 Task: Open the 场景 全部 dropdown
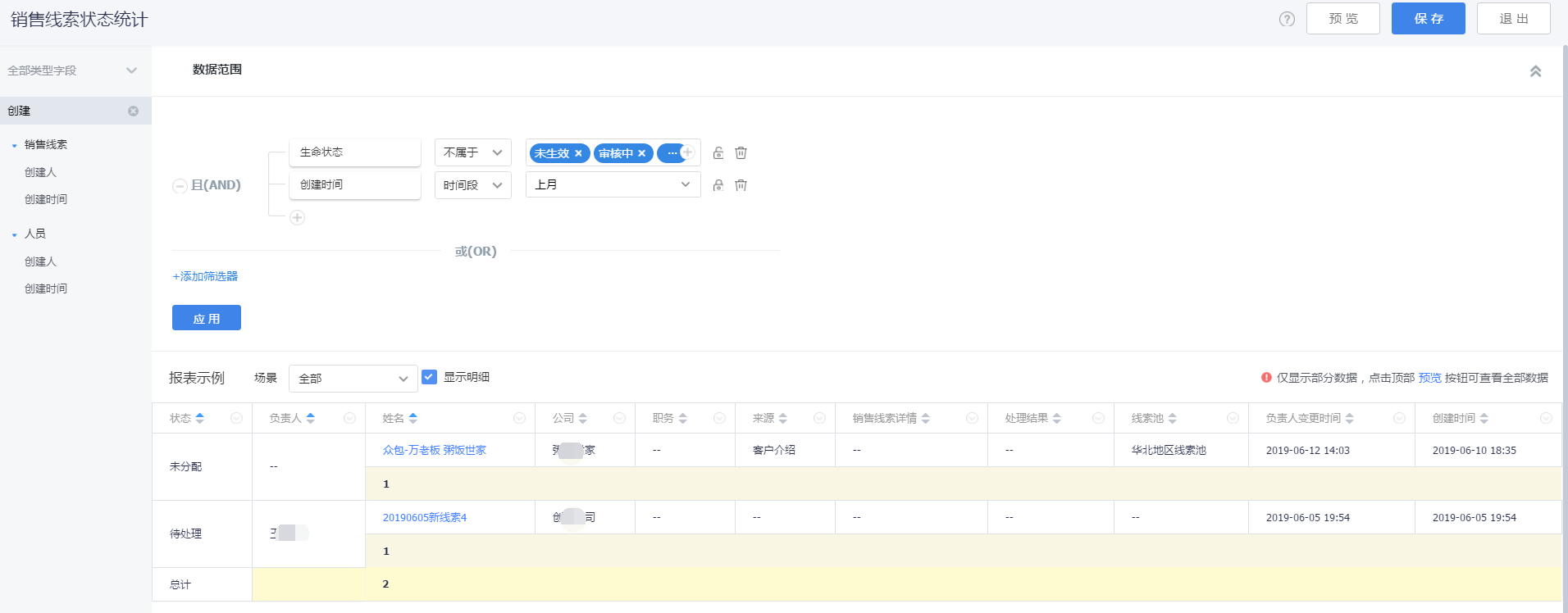coord(353,379)
